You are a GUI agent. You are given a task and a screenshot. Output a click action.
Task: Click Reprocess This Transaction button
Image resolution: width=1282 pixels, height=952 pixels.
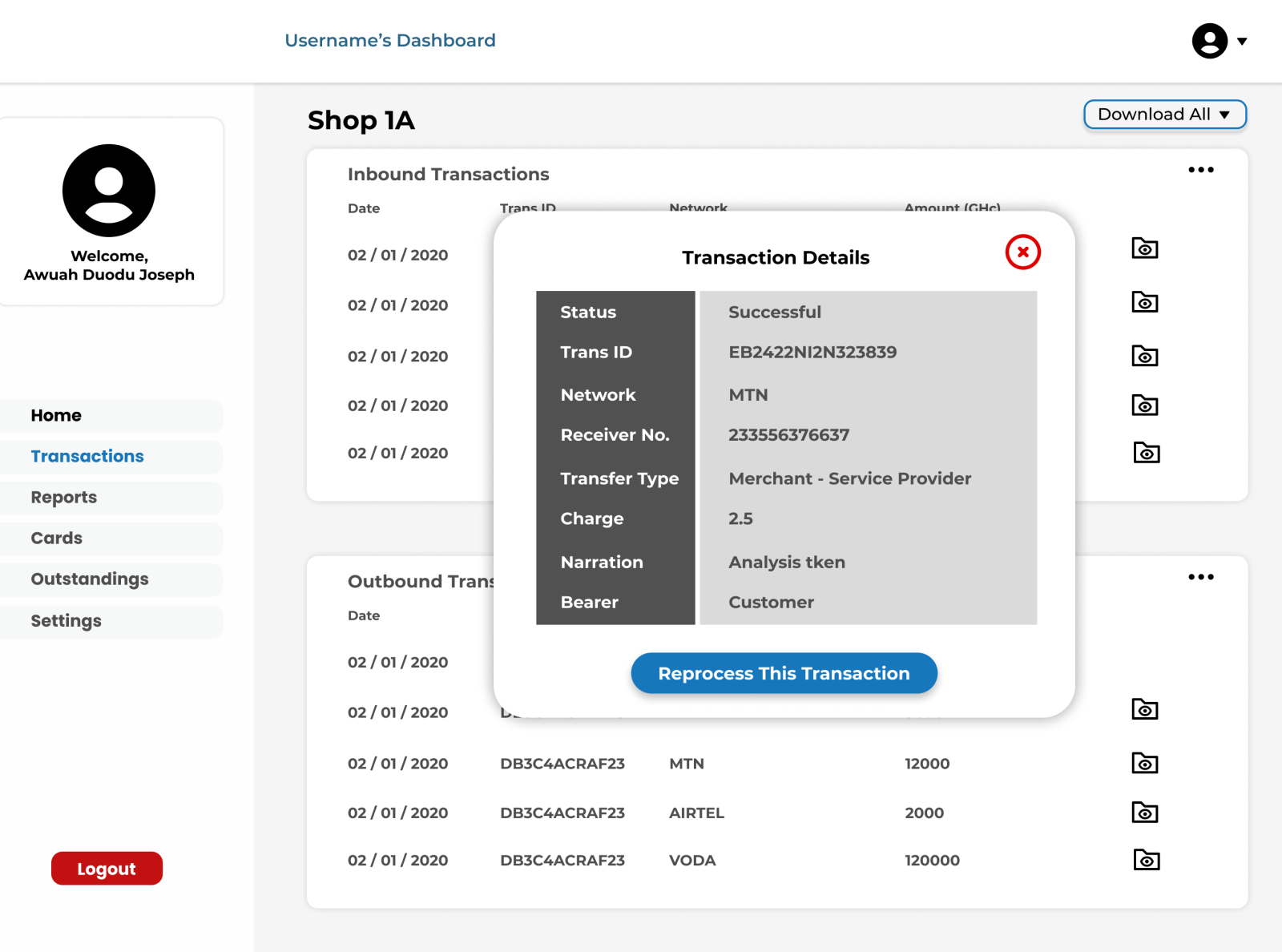click(784, 673)
